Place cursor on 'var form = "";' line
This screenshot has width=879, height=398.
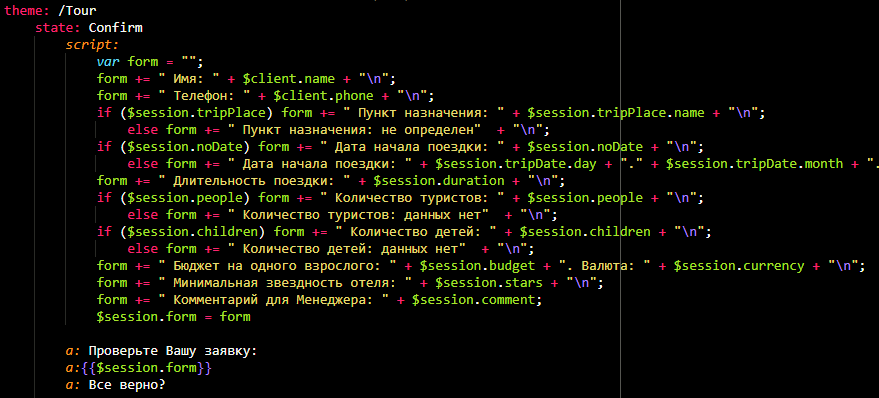tap(150, 62)
